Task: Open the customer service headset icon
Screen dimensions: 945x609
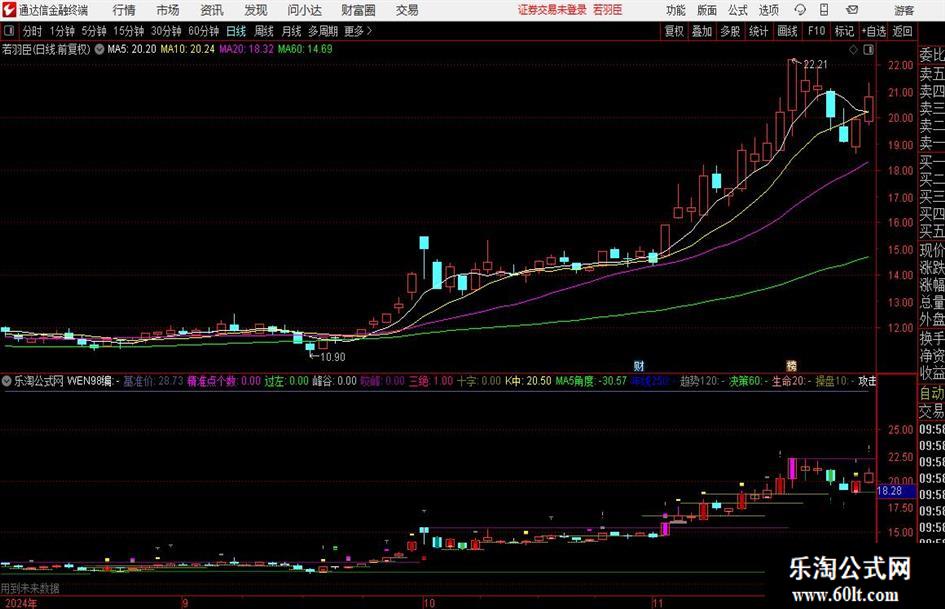Action: point(800,10)
